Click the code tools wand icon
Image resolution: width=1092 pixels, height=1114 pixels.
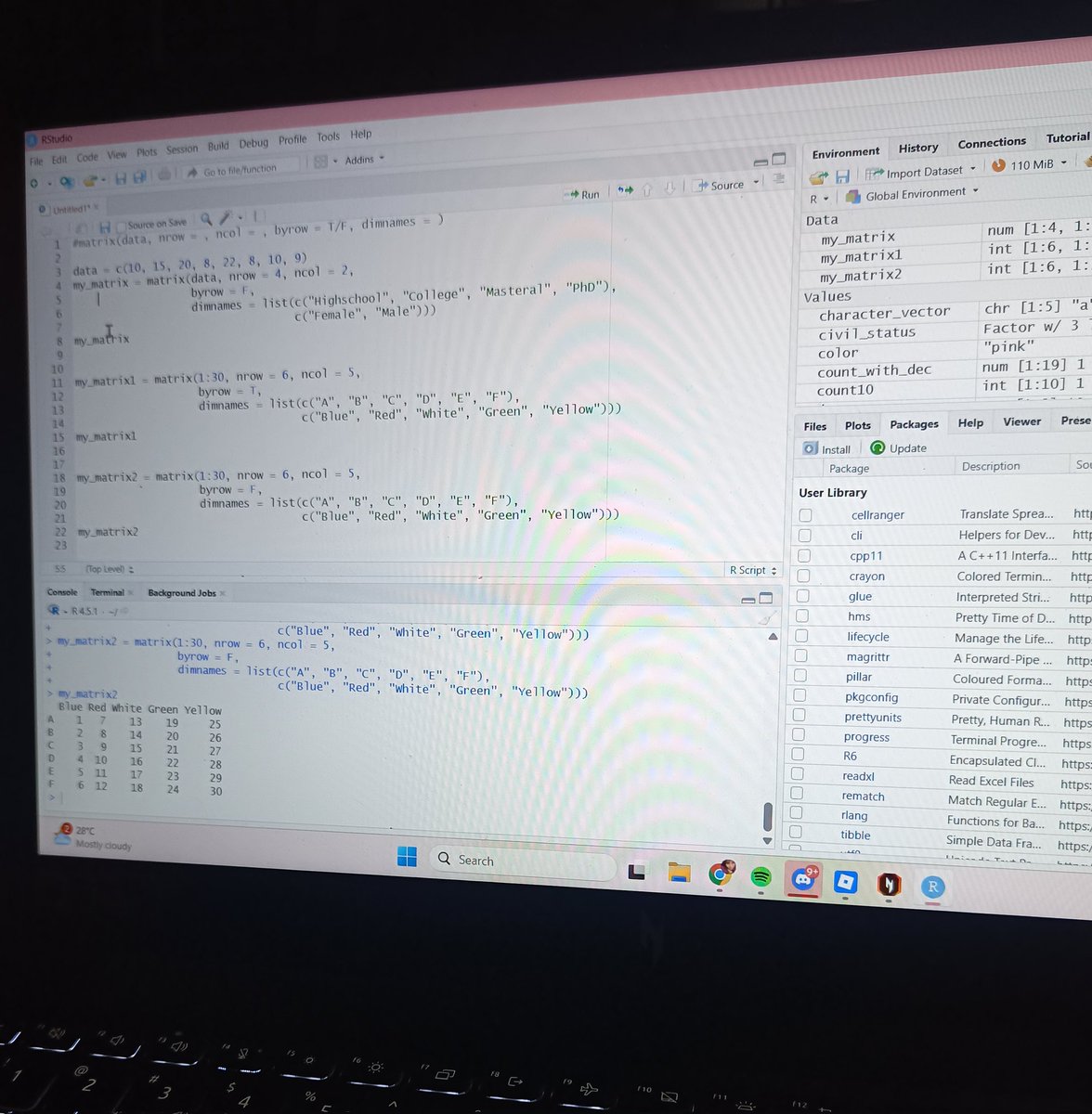coord(227,218)
